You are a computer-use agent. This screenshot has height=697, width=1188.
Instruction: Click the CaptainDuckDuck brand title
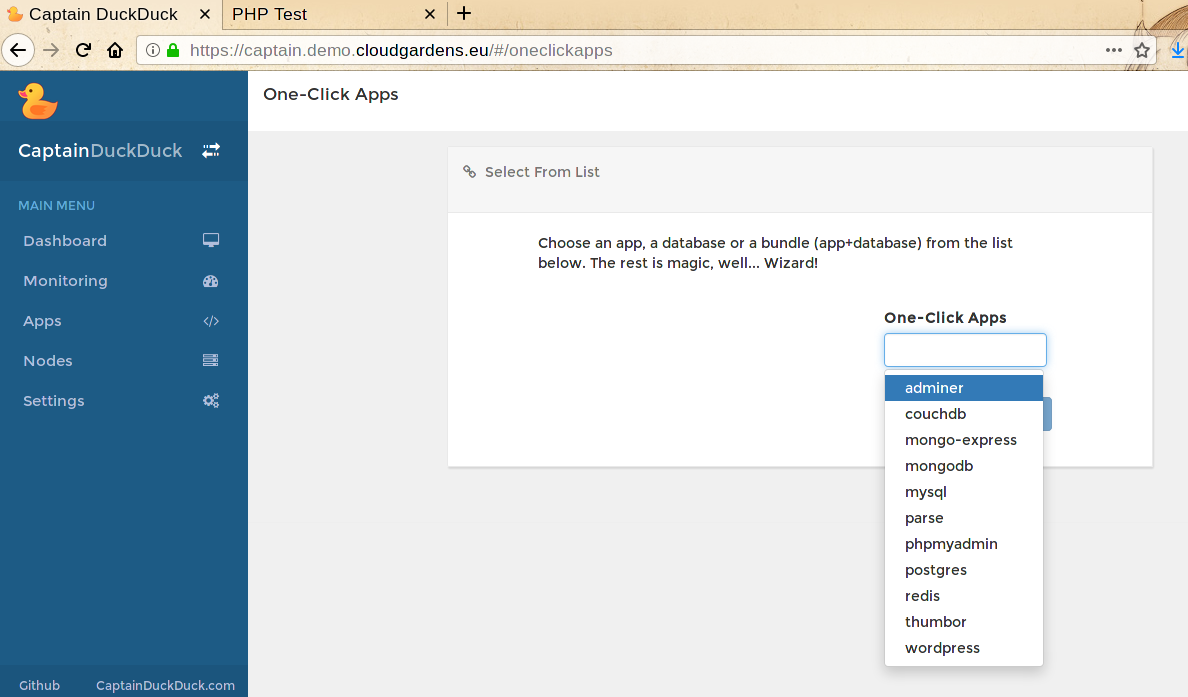coord(100,150)
